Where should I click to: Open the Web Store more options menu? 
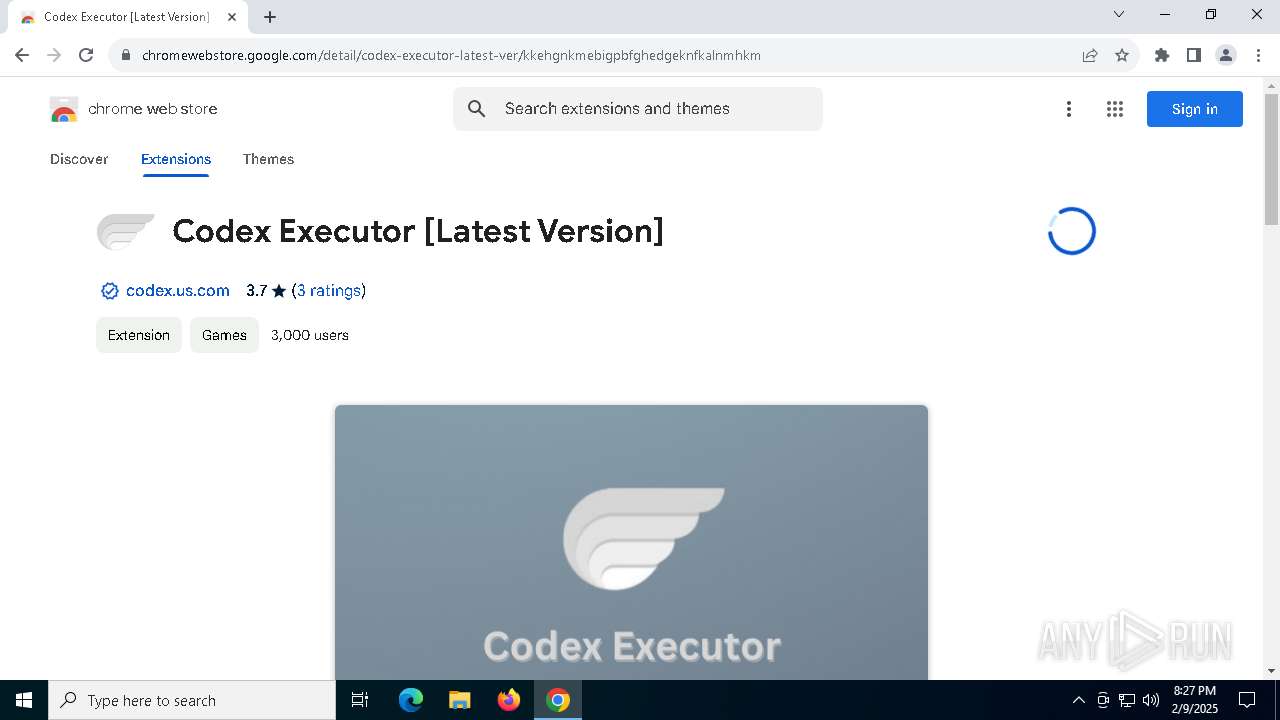(1069, 109)
